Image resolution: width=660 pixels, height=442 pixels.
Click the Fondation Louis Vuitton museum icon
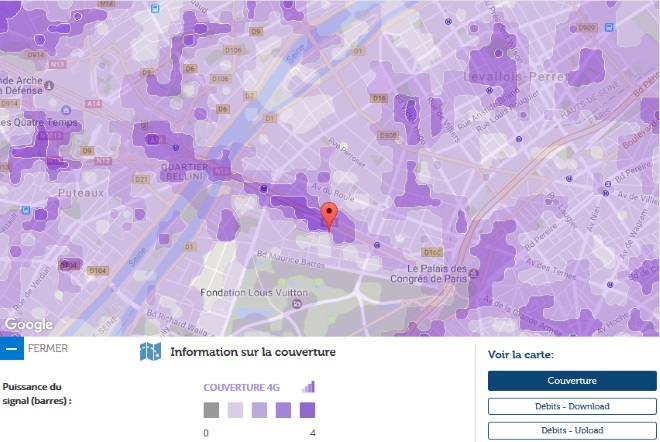point(297,304)
